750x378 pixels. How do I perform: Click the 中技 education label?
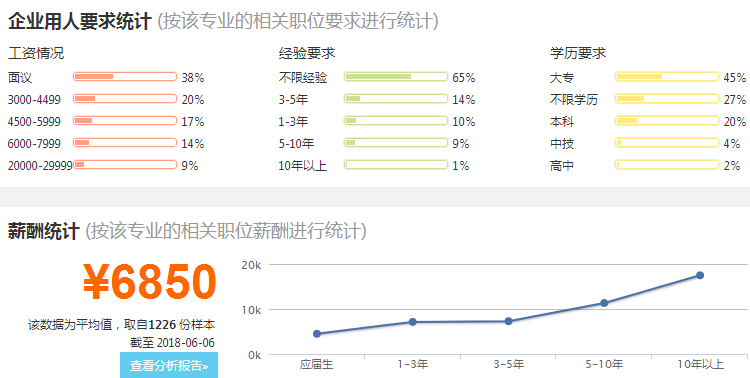point(562,144)
